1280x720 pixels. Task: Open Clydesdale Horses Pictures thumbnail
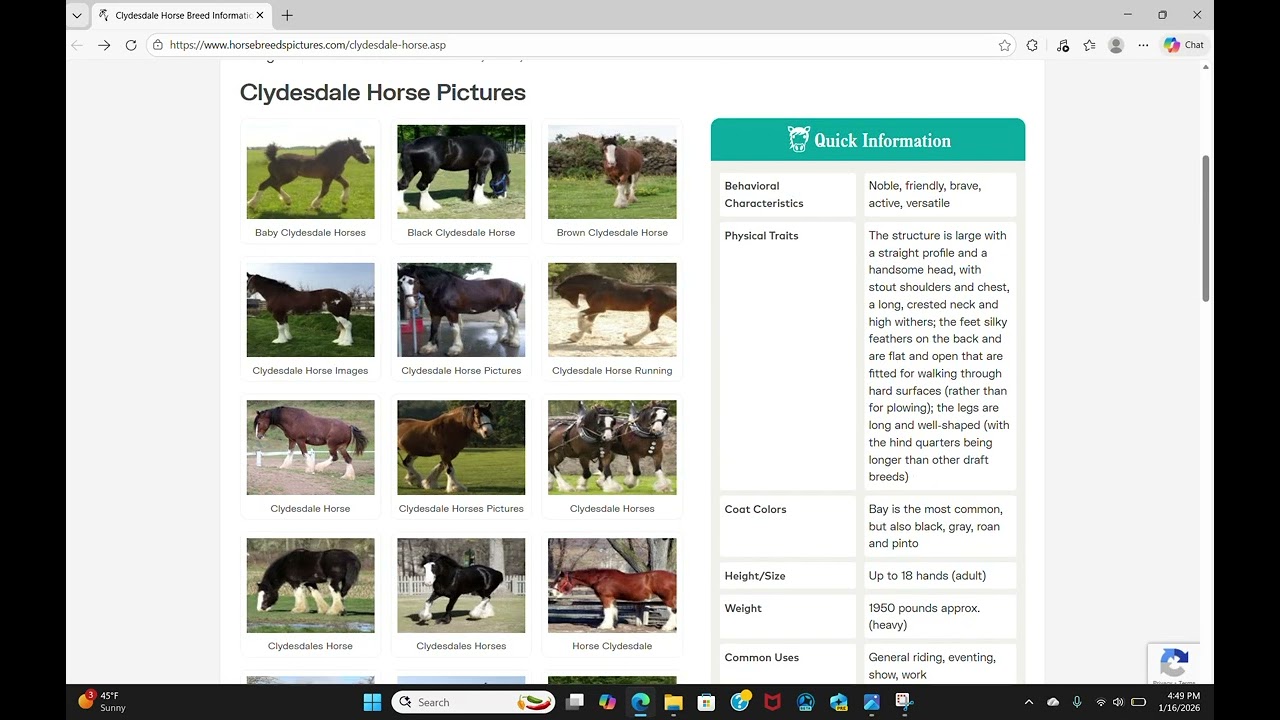pyautogui.click(x=461, y=448)
